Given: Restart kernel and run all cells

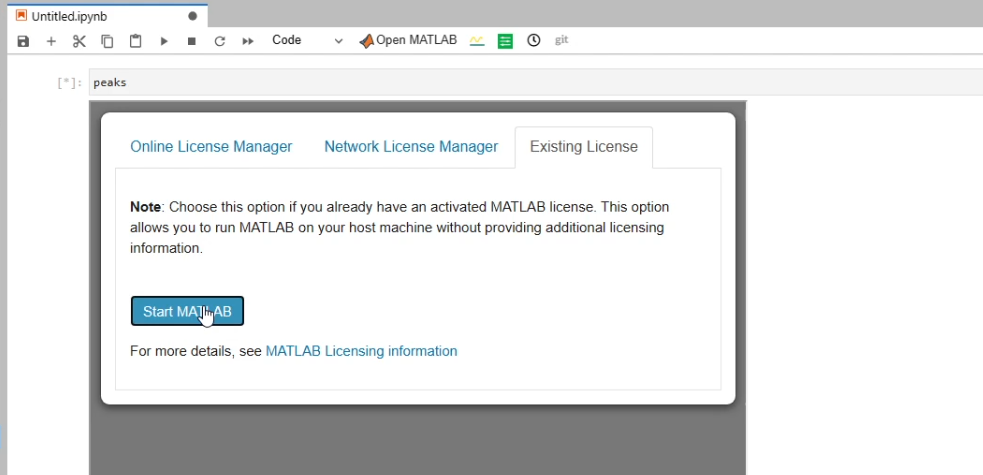Looking at the screenshot, I should click(x=248, y=41).
